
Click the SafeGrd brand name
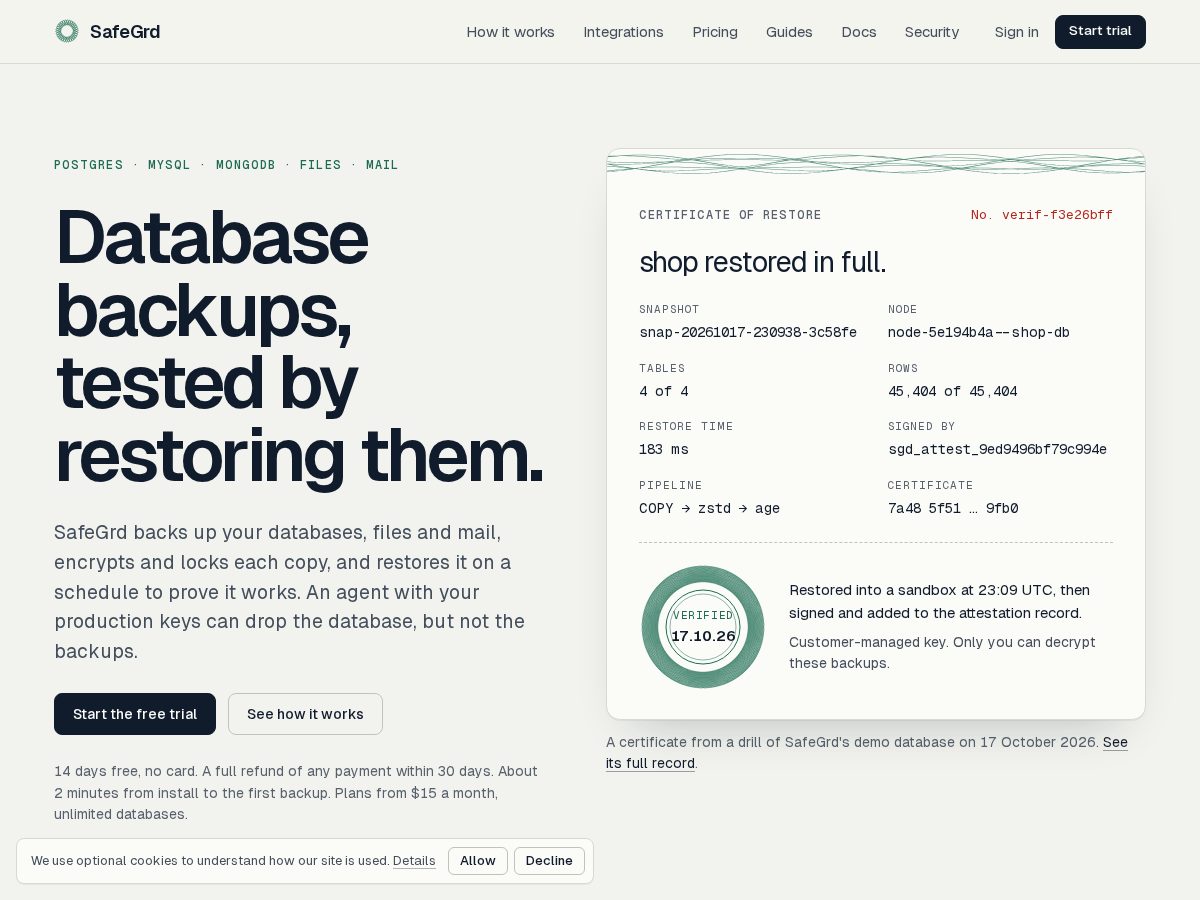[x=125, y=32]
